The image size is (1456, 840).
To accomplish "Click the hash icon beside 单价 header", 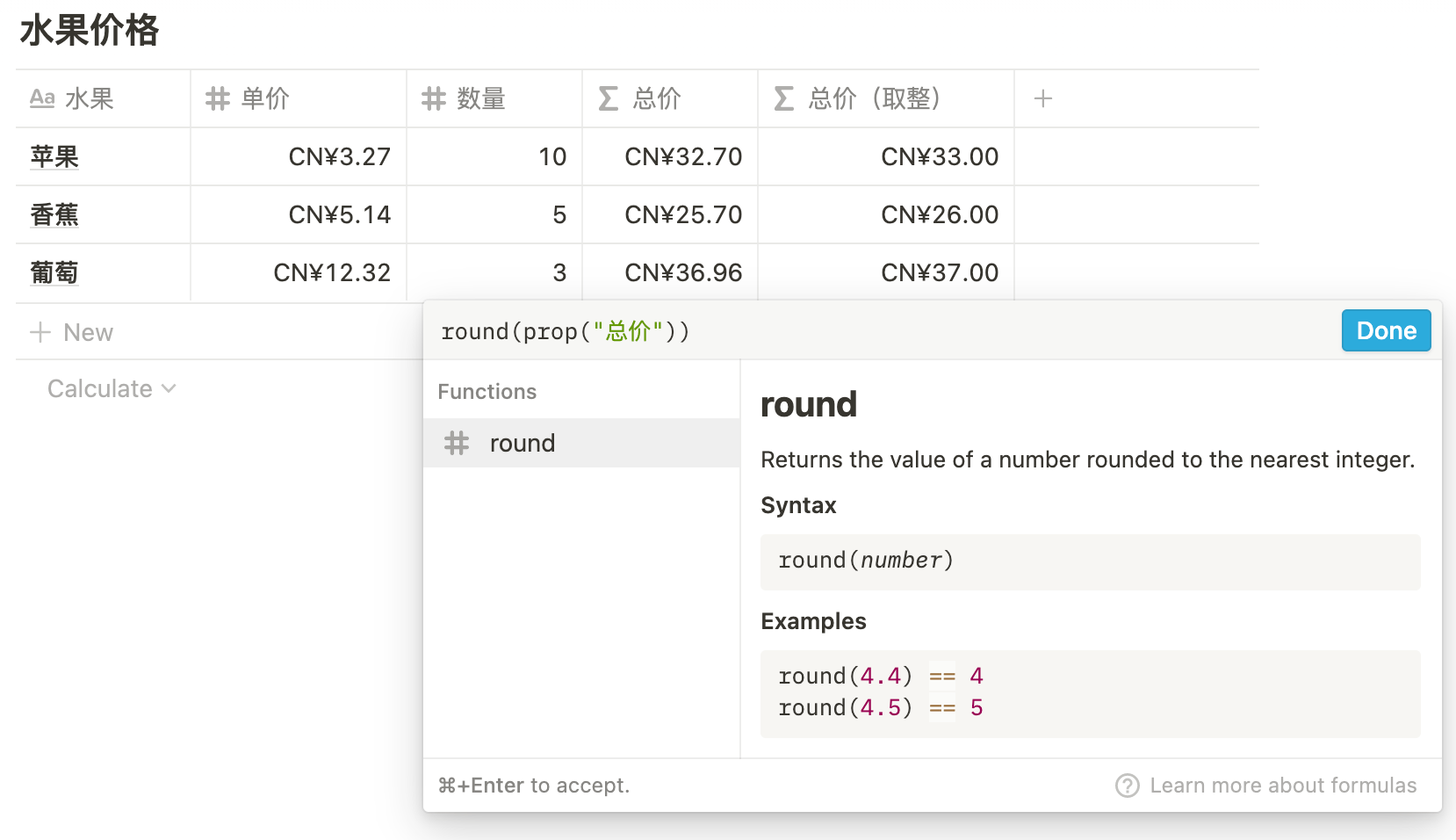I will pos(217,98).
